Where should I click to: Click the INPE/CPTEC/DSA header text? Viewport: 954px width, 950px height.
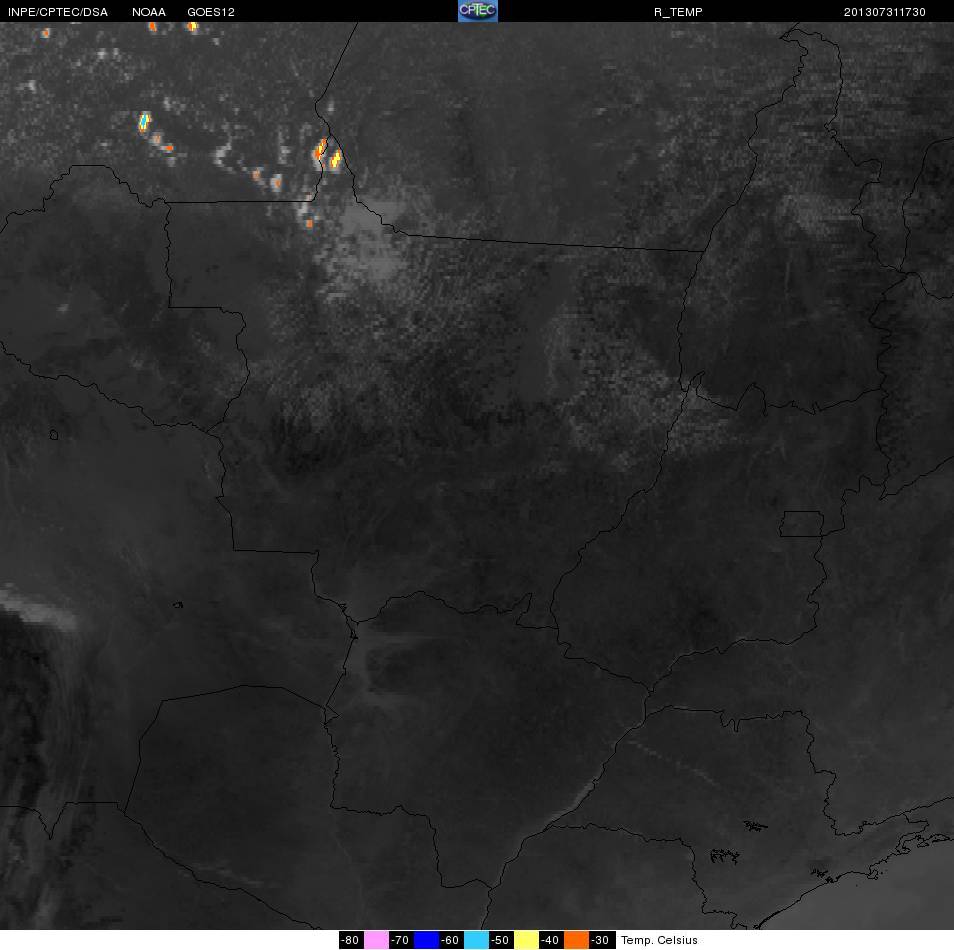pyautogui.click(x=58, y=12)
